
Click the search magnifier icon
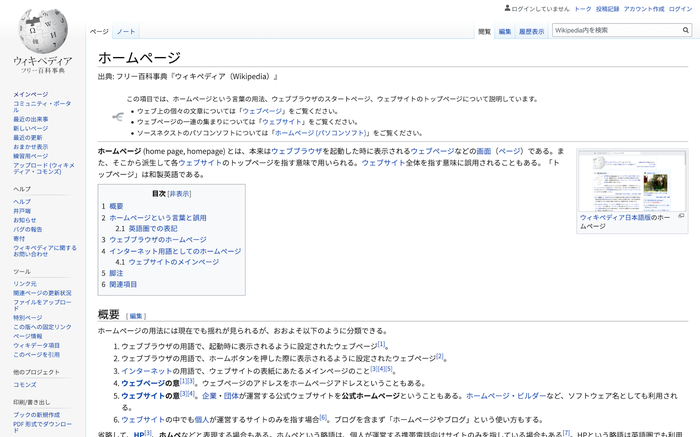(x=685, y=30)
